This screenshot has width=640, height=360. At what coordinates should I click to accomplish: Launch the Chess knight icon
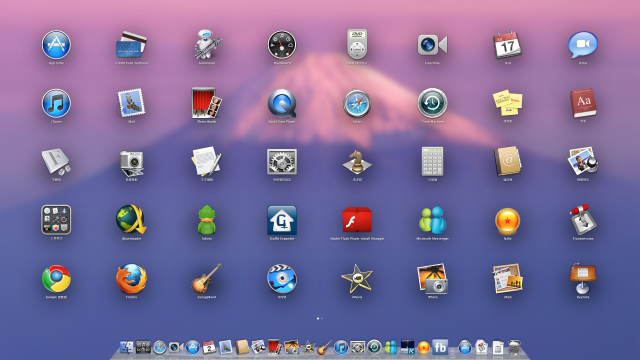point(357,162)
